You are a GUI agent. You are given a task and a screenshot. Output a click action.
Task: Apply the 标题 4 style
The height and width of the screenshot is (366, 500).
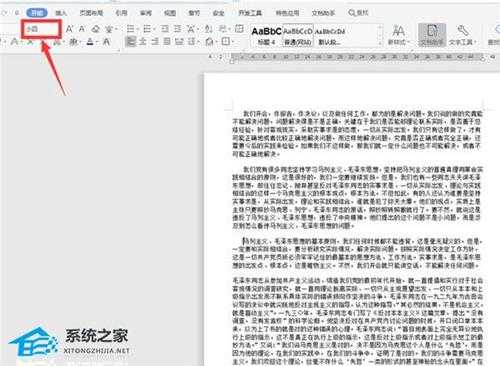point(266,35)
